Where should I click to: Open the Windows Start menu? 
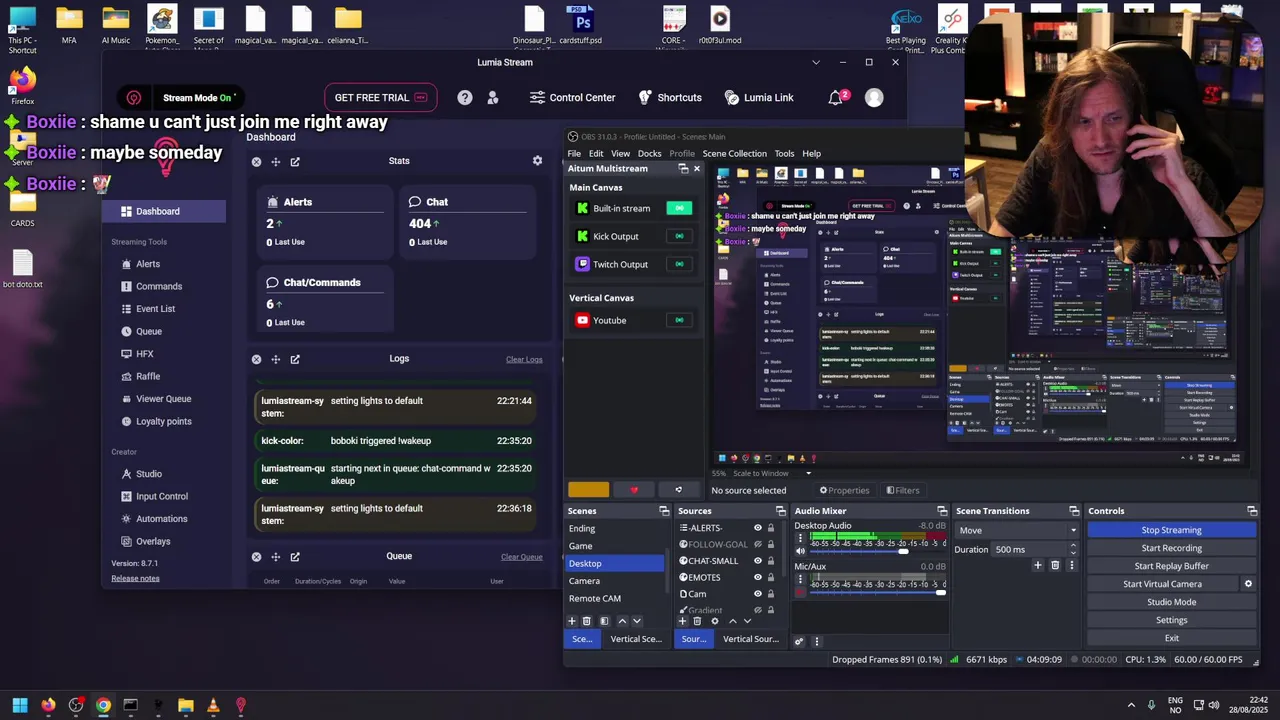[x=20, y=705]
